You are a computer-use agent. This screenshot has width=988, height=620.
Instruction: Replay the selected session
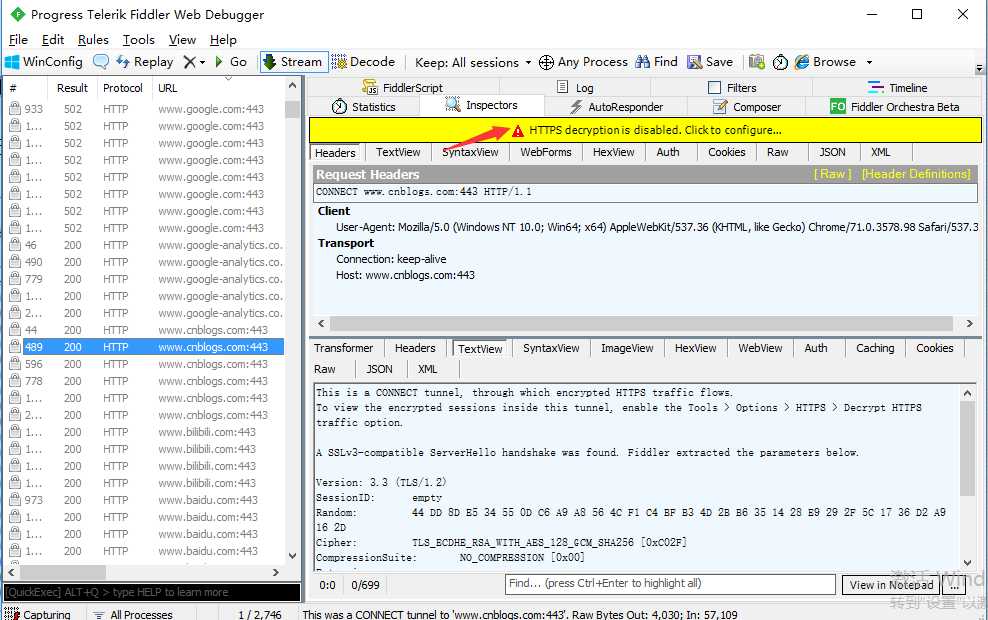[x=144, y=62]
